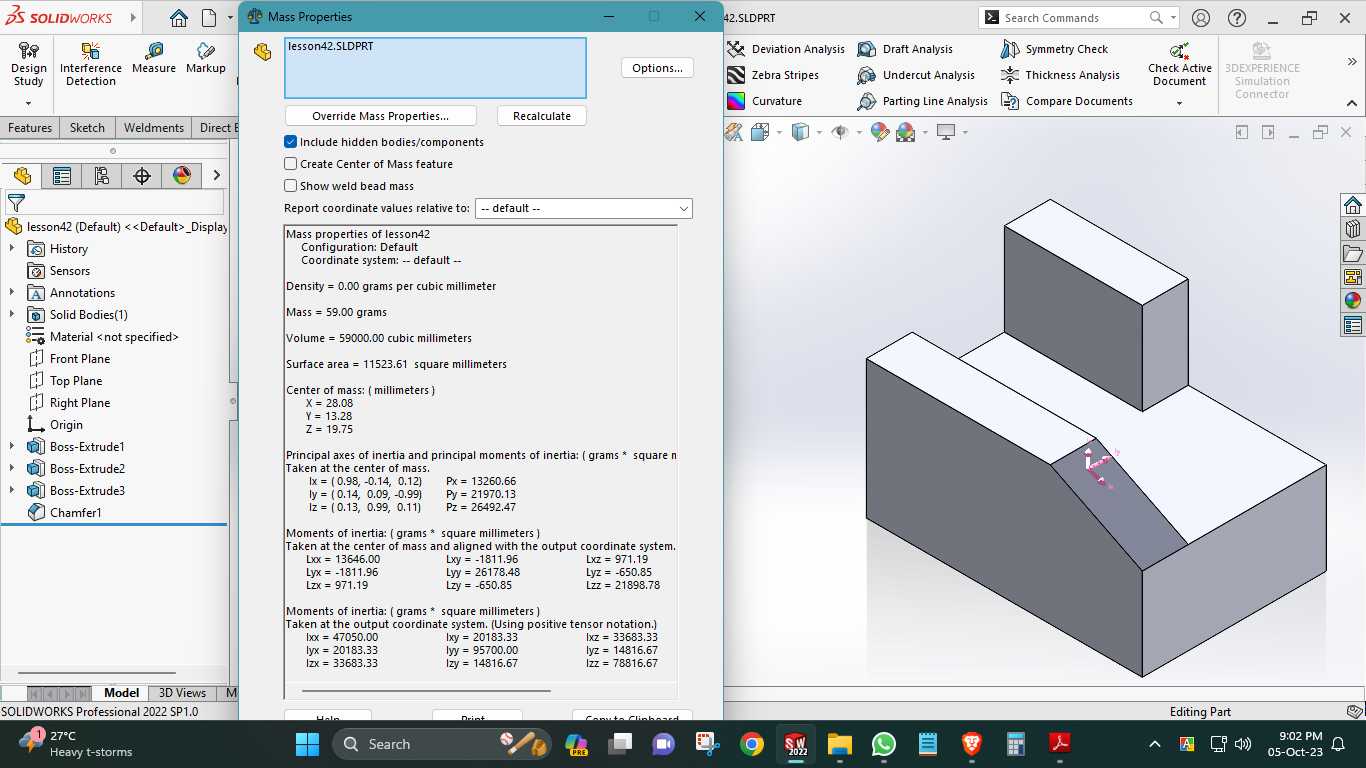Open the Check Active Document dropdown arrow

[1180, 103]
